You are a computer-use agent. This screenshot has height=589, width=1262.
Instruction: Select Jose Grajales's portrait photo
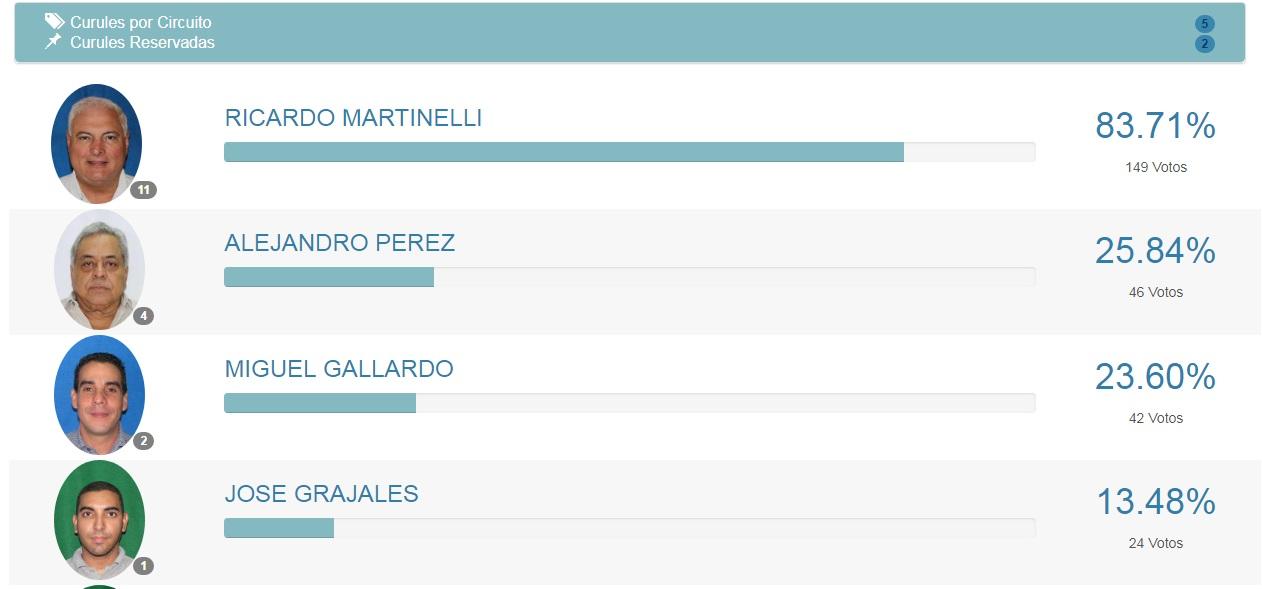tap(99, 518)
